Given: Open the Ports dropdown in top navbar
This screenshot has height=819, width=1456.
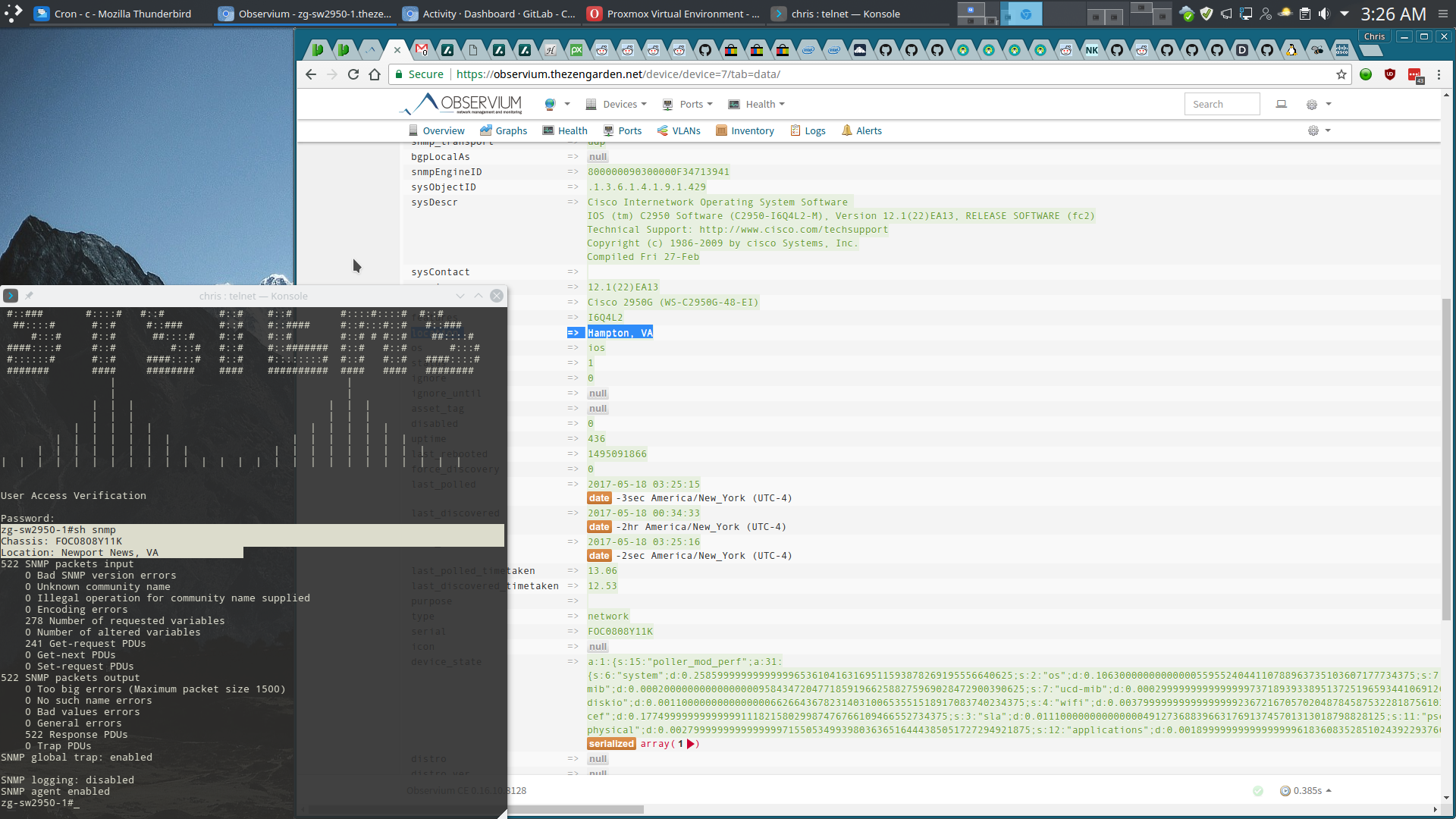Looking at the screenshot, I should tap(688, 104).
